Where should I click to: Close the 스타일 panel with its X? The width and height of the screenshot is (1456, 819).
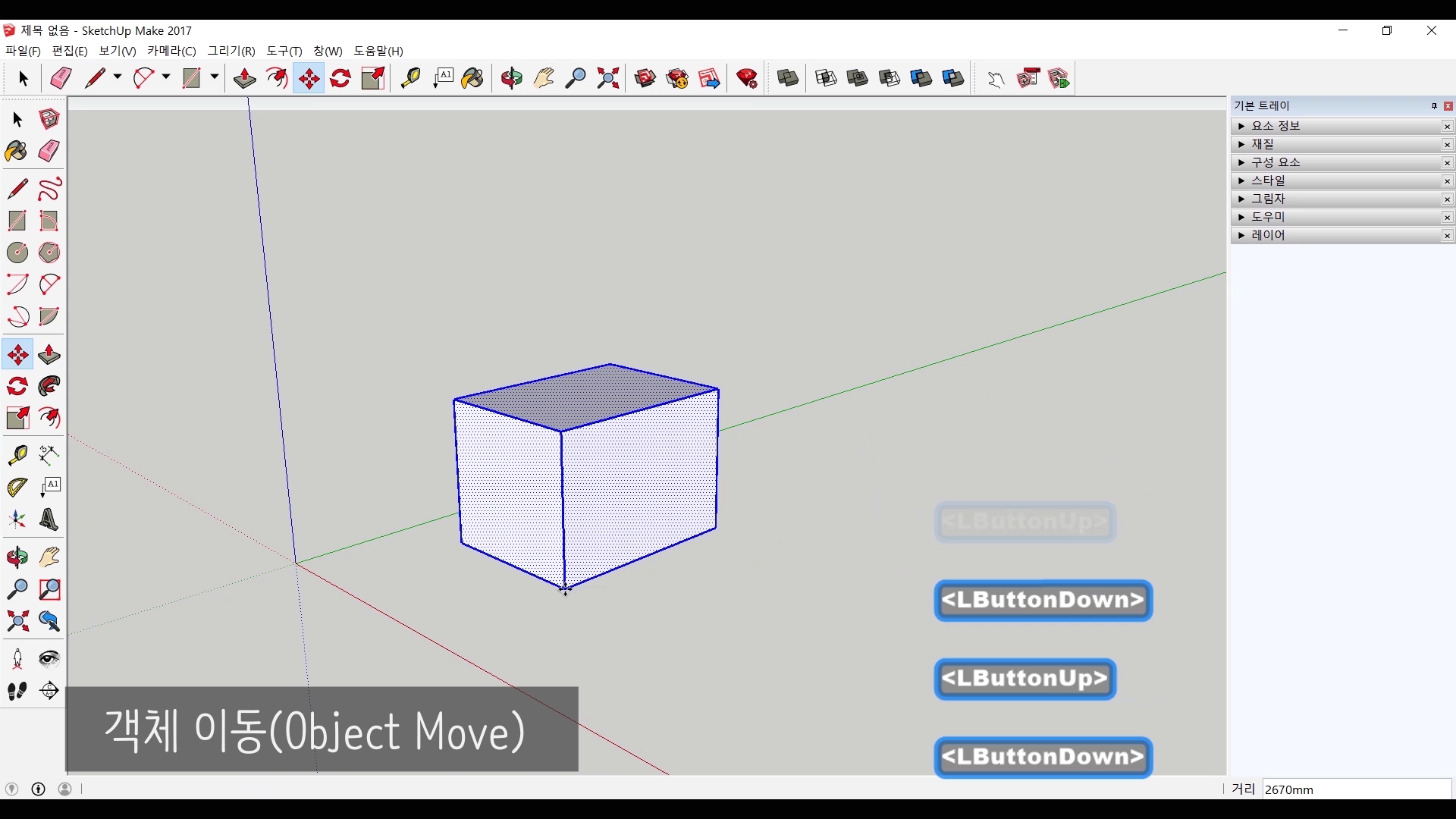click(1447, 180)
